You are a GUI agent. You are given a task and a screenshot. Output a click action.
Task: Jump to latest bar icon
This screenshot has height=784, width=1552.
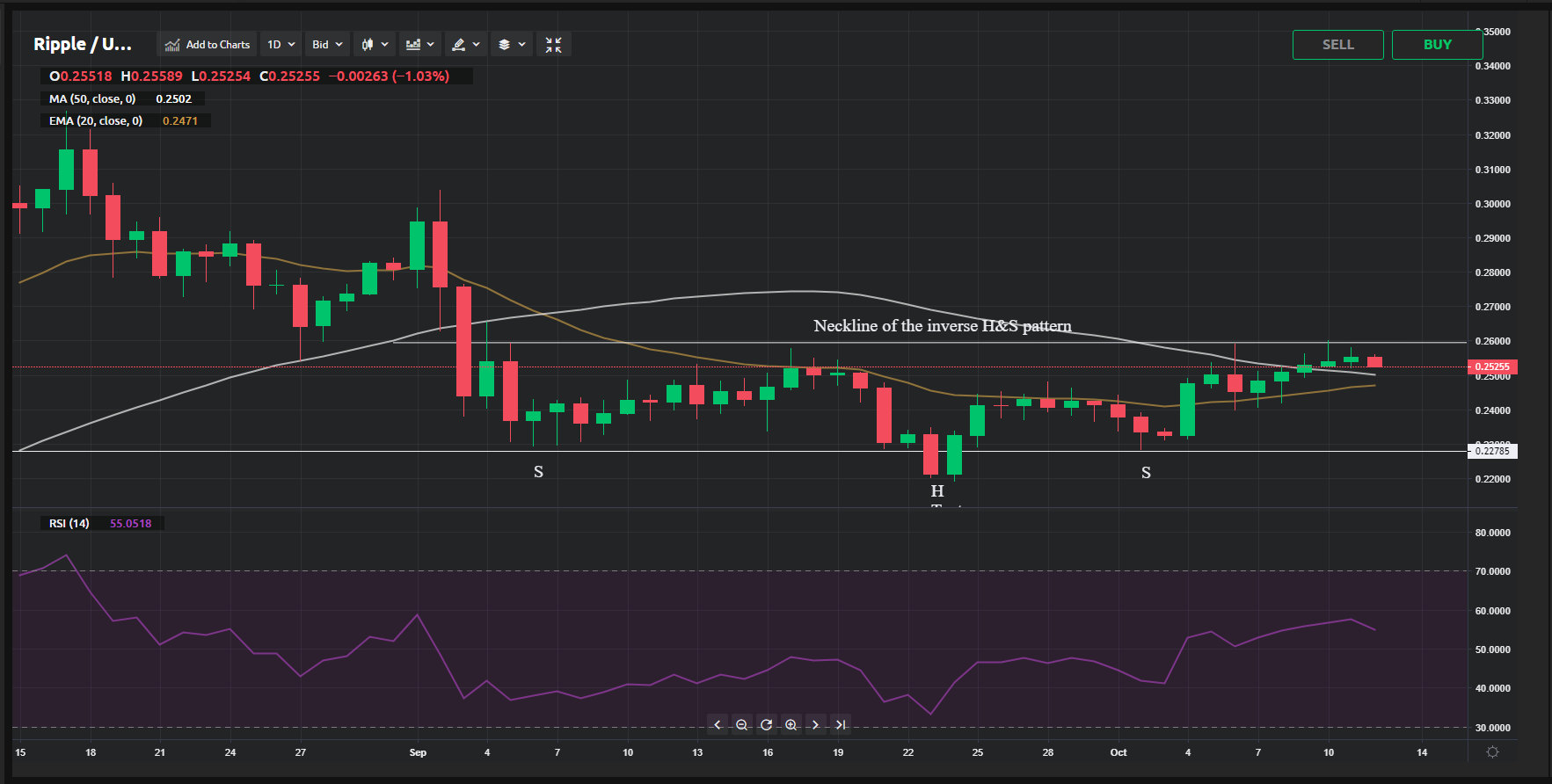(x=841, y=725)
